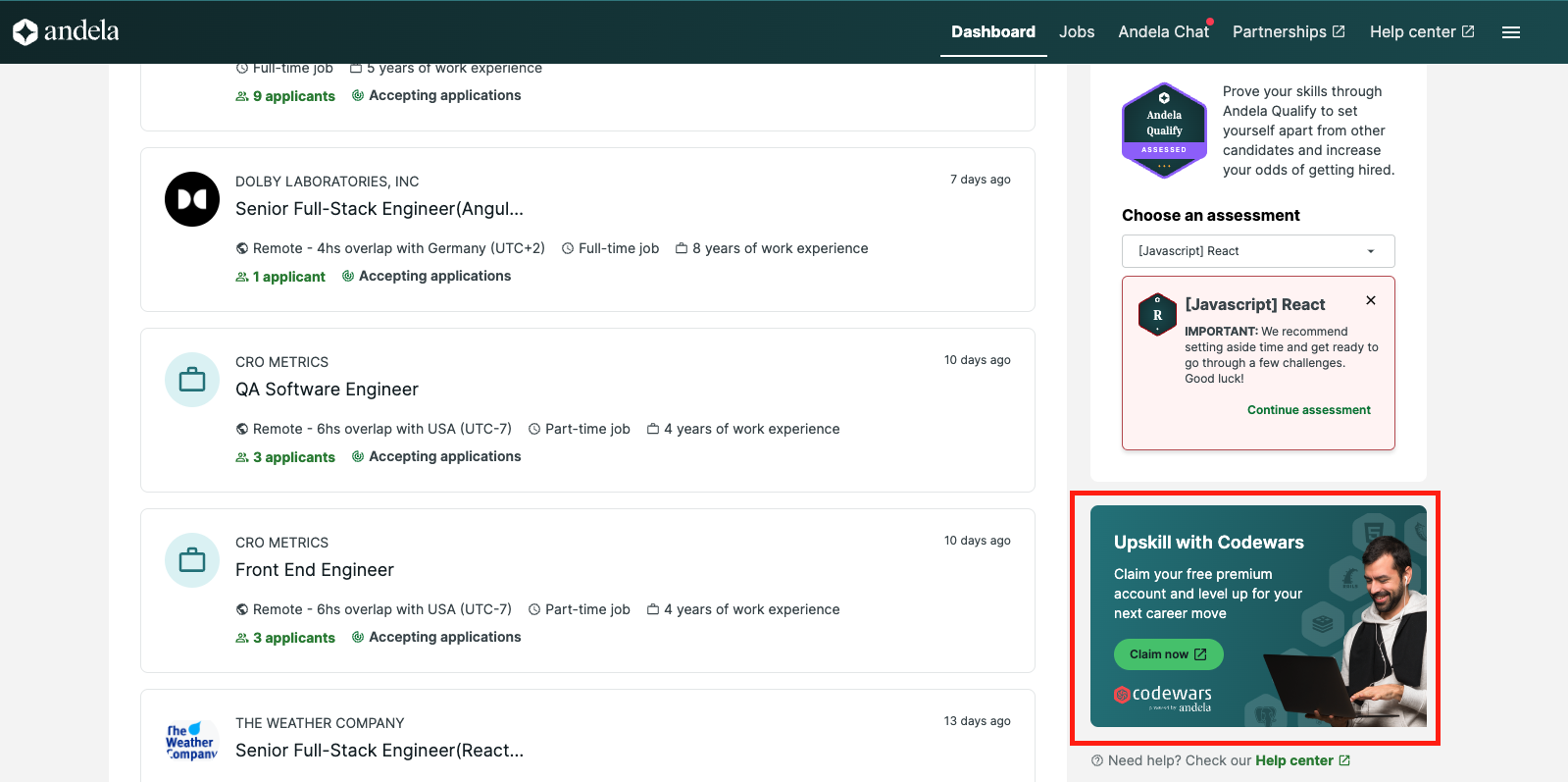Click the globe icon on QA Software Engineer
1568x782 pixels.
(242, 429)
